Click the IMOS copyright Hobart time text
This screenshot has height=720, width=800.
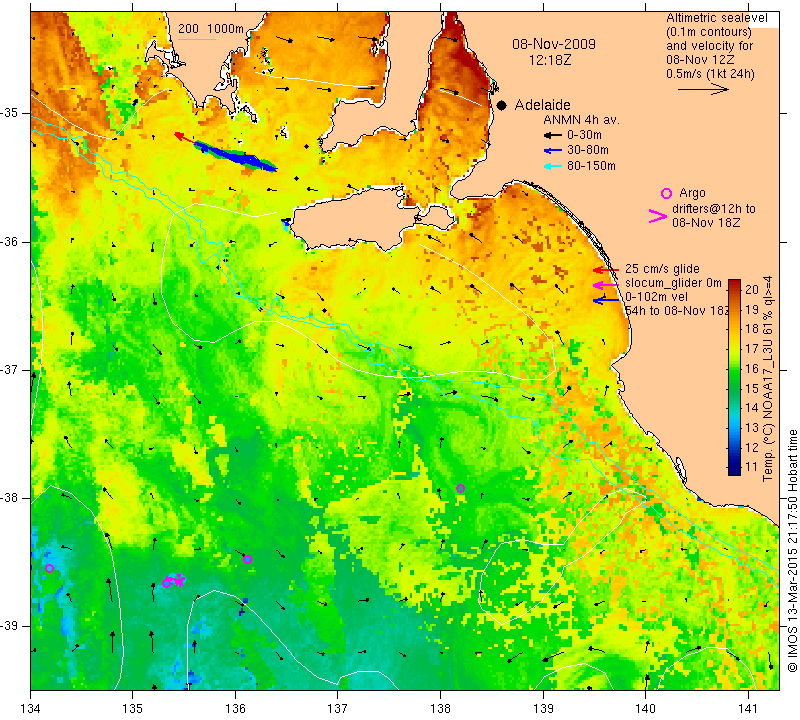coord(792,551)
